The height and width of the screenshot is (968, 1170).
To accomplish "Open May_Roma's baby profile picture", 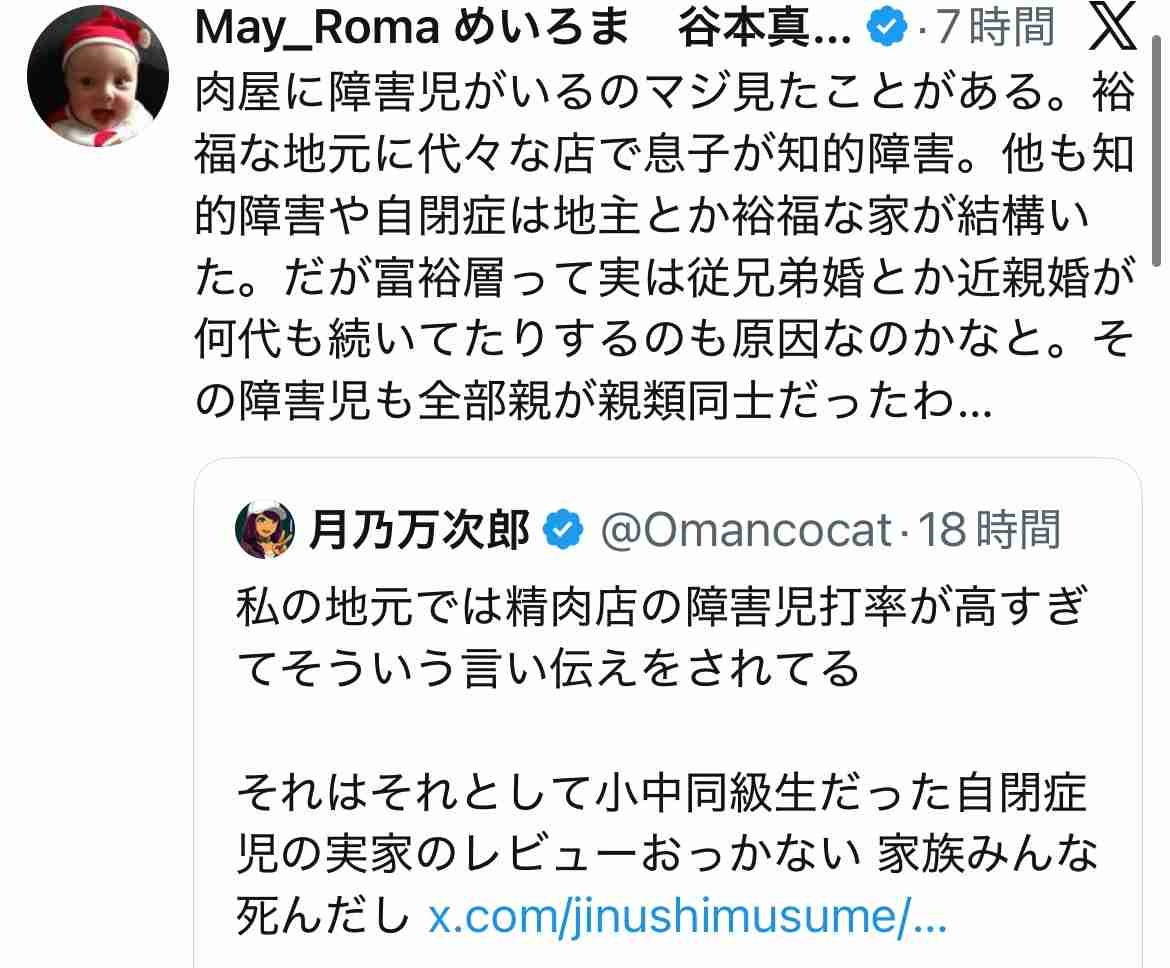I will (x=98, y=75).
